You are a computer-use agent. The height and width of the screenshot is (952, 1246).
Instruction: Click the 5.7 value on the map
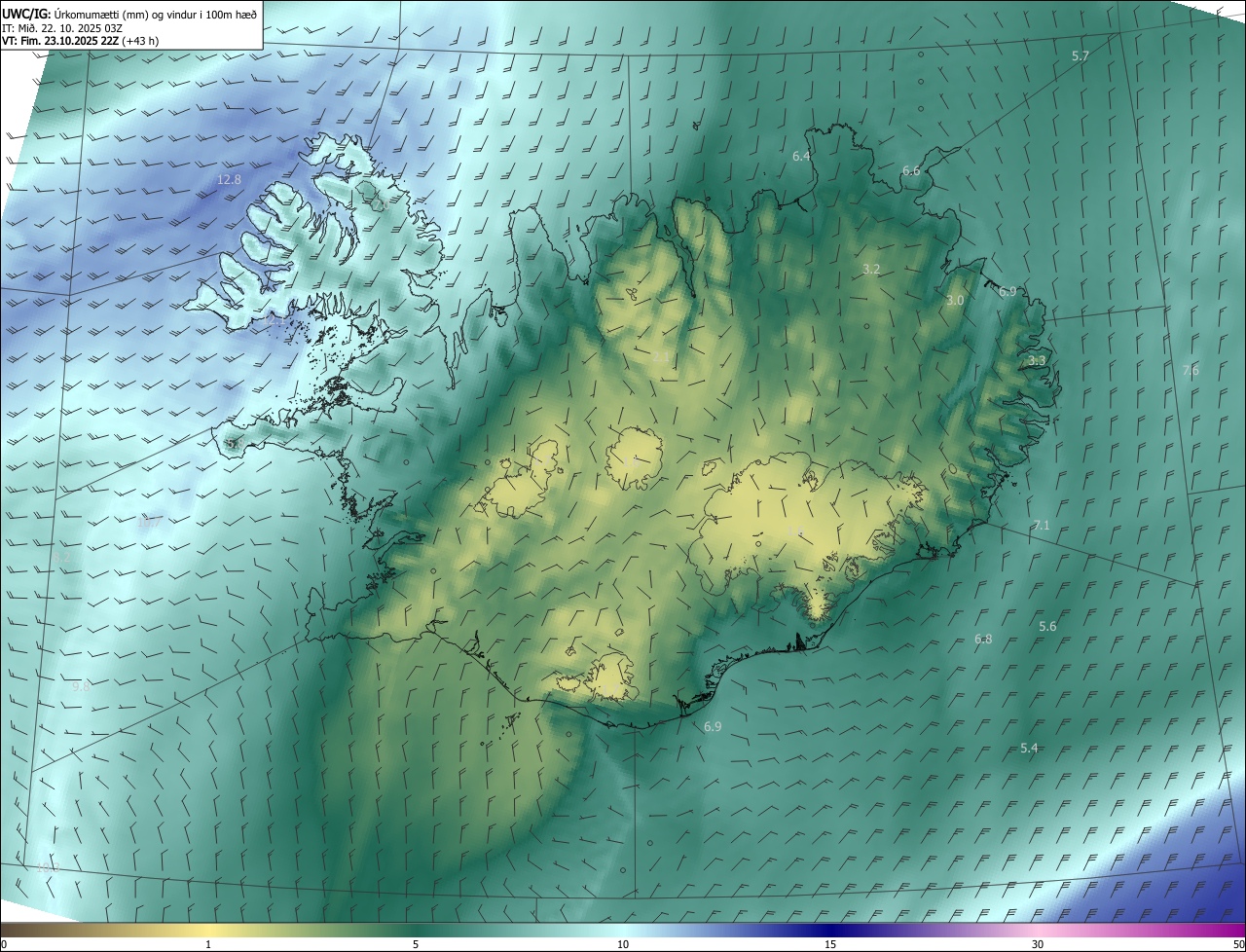(x=1081, y=56)
